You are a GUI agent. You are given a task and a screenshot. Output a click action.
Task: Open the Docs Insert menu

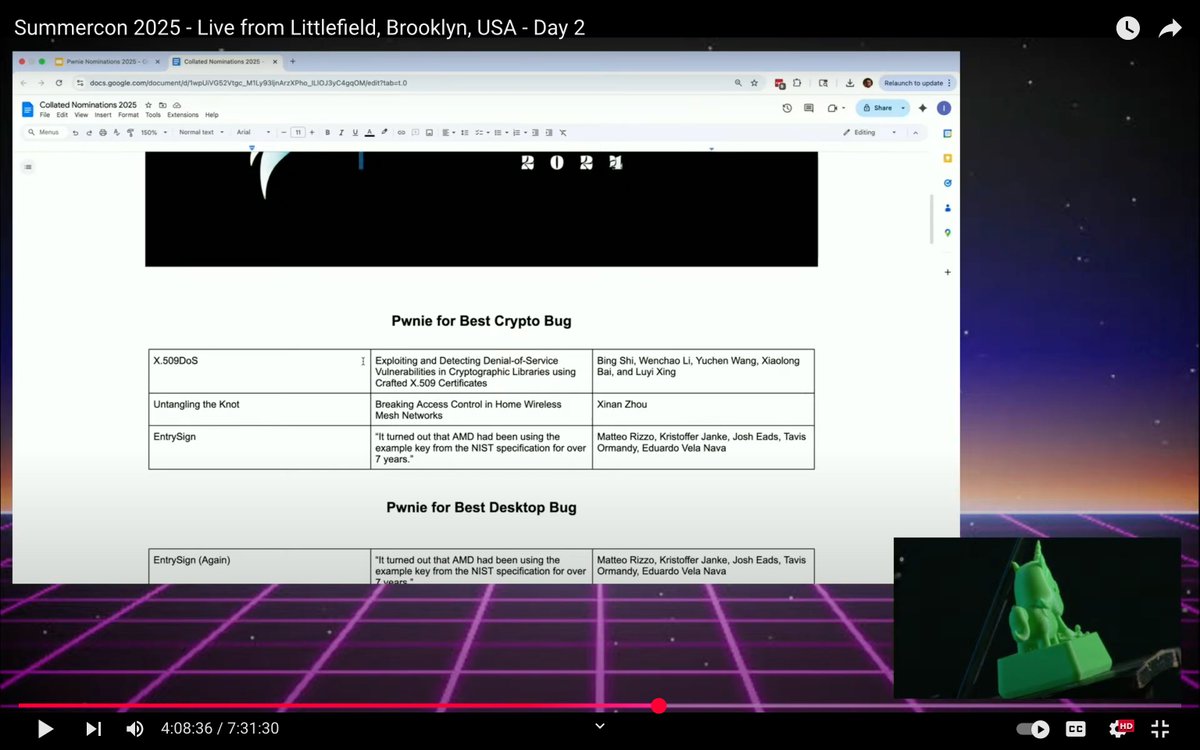(x=103, y=115)
